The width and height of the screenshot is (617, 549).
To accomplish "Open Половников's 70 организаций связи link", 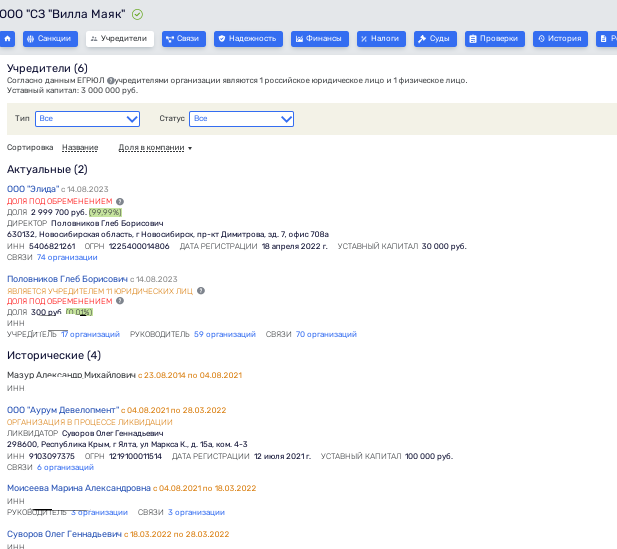I will (x=326, y=334).
